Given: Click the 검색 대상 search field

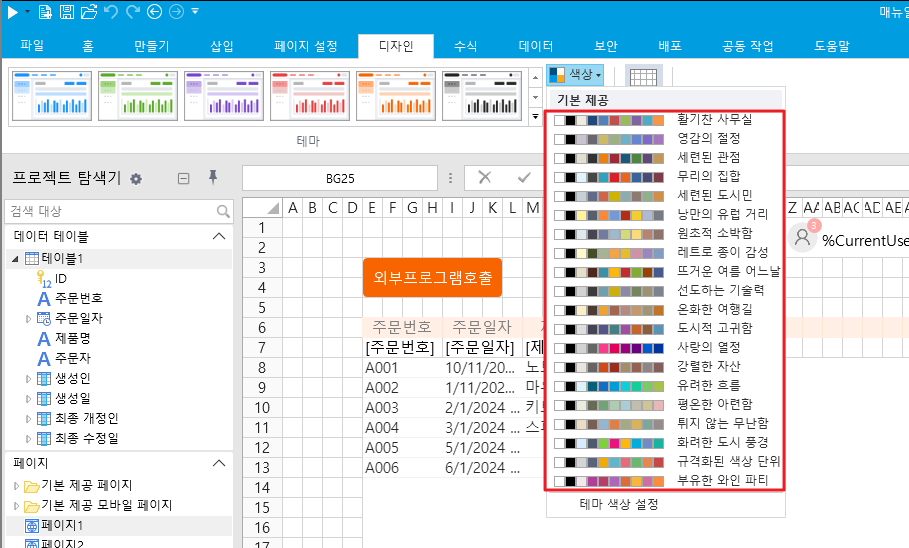Looking at the screenshot, I should 110,212.
